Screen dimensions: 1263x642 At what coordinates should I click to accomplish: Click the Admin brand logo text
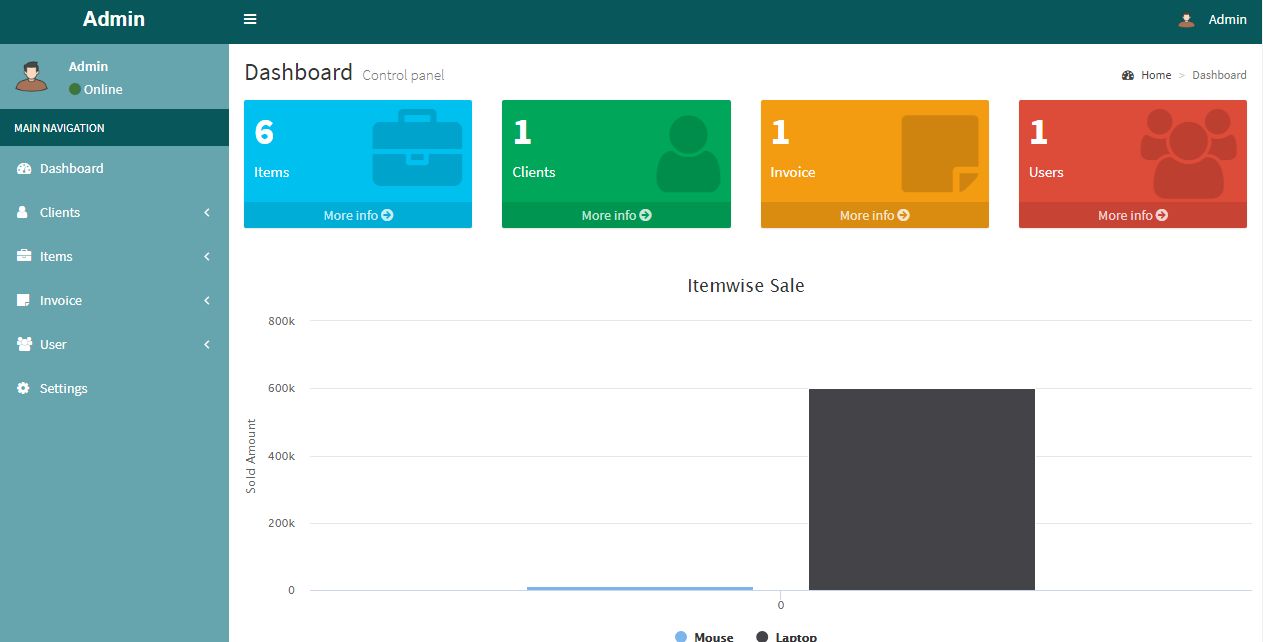(114, 19)
